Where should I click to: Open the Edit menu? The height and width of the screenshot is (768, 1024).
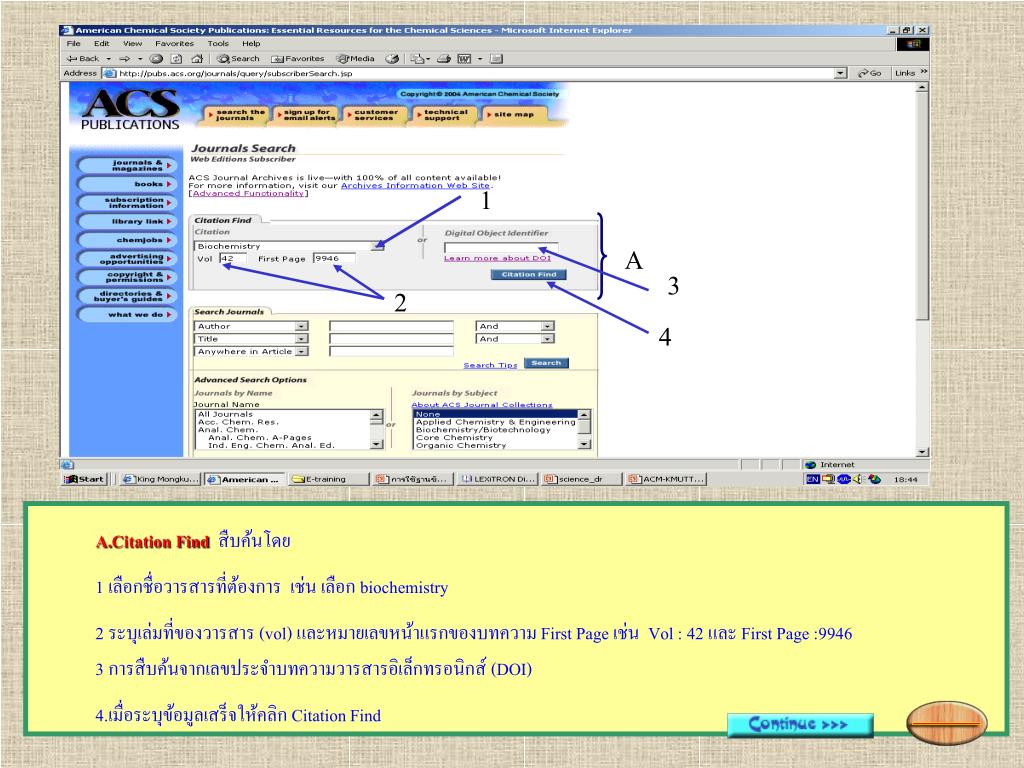101,44
